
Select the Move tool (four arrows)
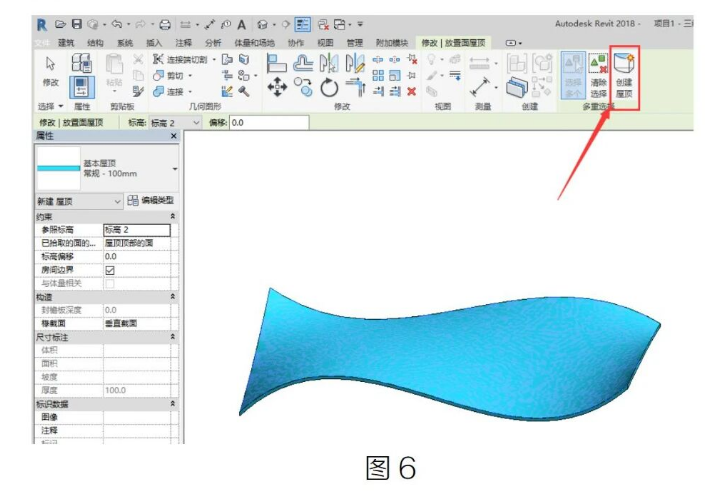pyautogui.click(x=277, y=87)
